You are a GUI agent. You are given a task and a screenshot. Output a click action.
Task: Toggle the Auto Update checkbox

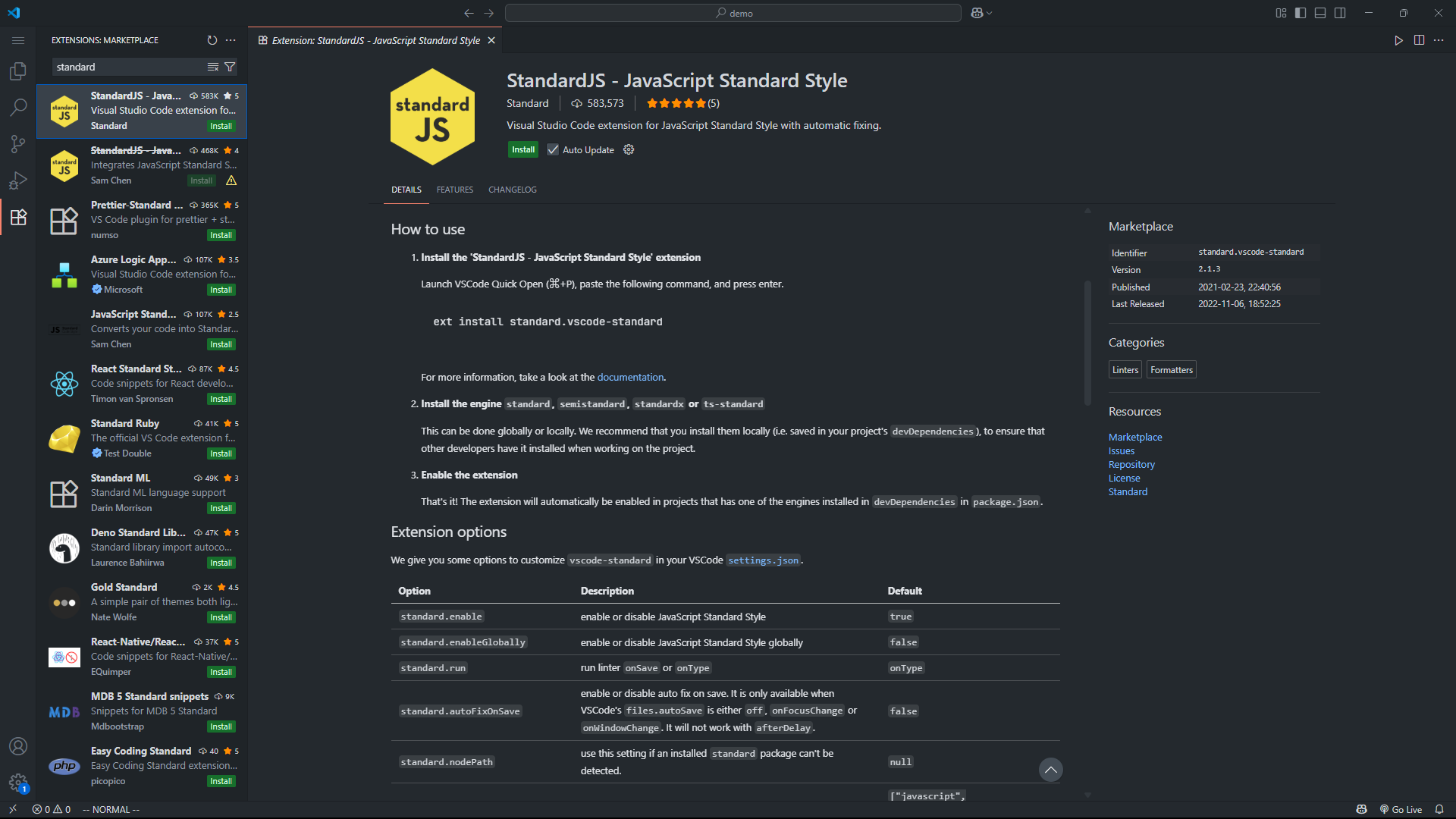click(x=553, y=149)
